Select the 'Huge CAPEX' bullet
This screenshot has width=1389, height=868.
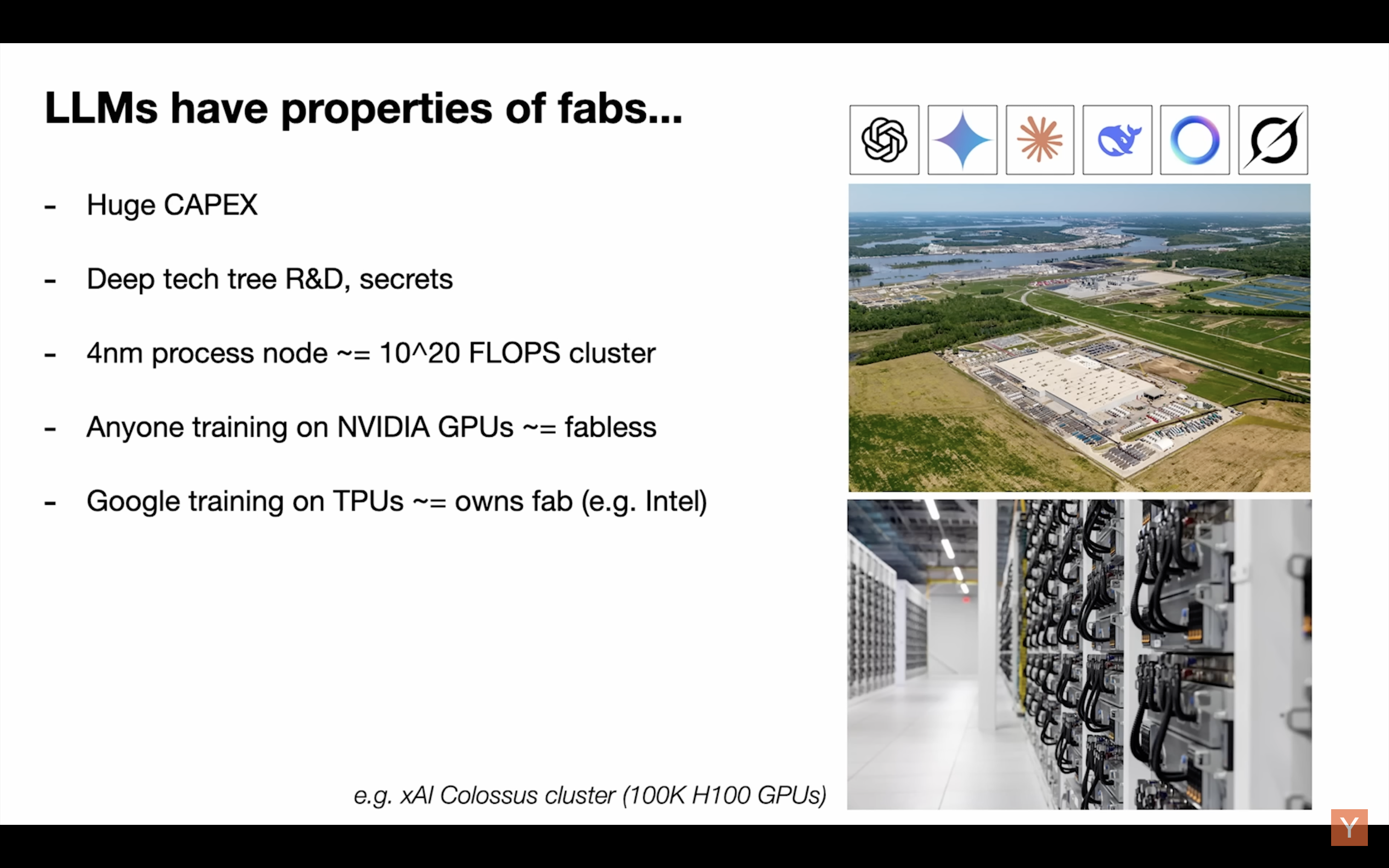[172, 205]
